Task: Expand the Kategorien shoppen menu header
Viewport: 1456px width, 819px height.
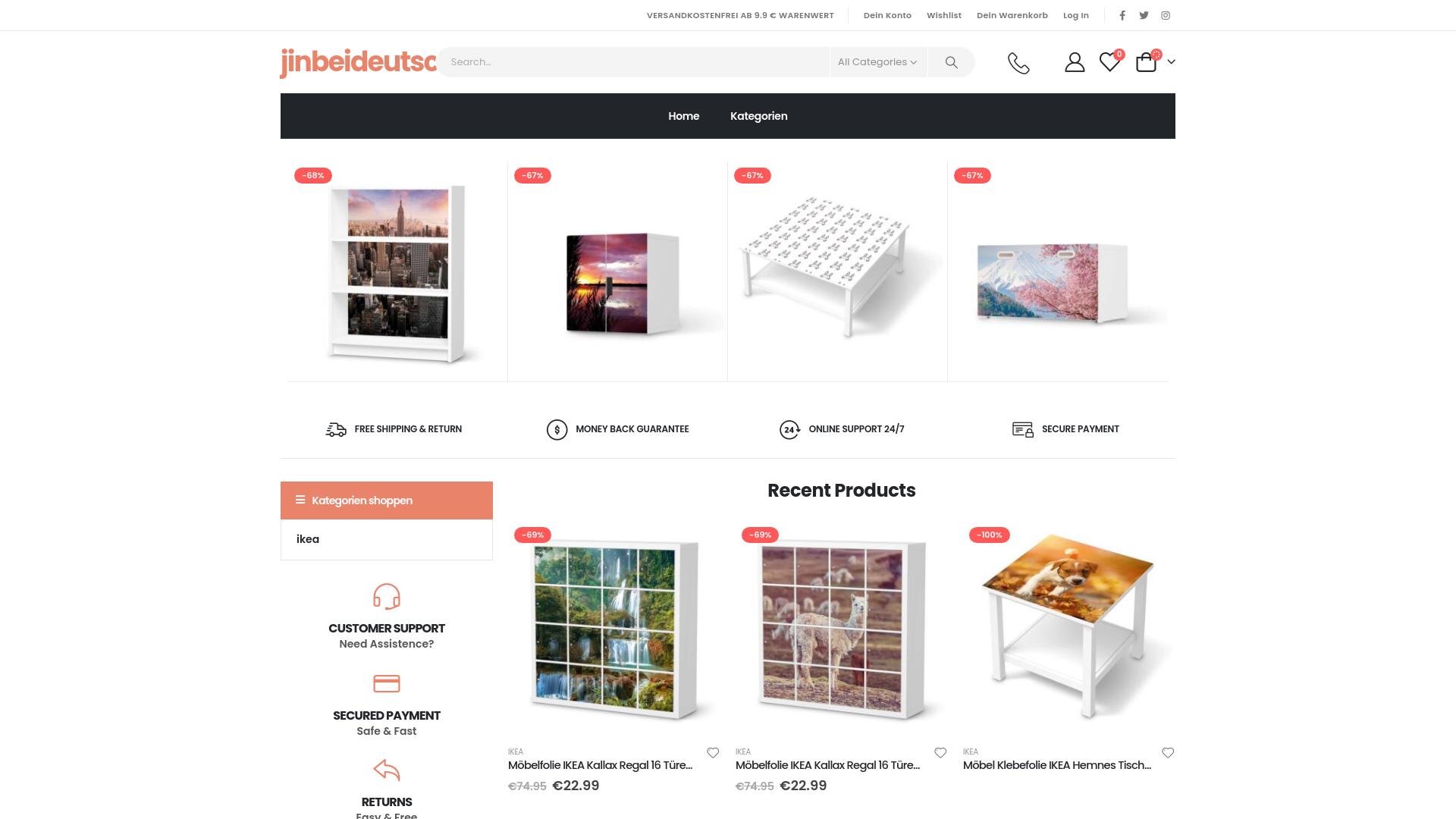Action: point(387,500)
